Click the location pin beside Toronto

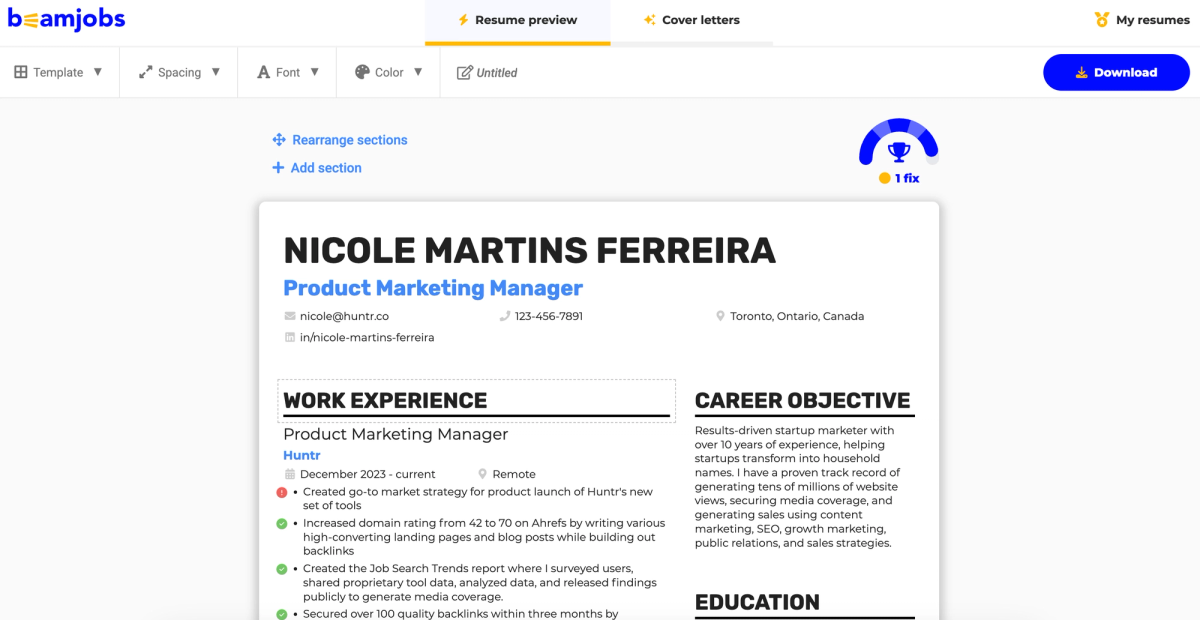pos(720,316)
